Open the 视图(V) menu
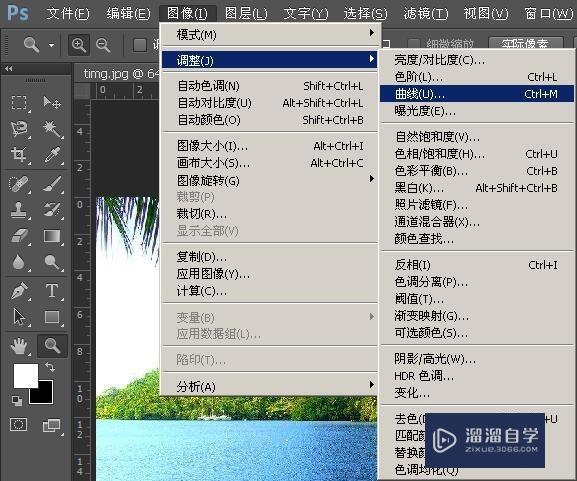 (486, 14)
